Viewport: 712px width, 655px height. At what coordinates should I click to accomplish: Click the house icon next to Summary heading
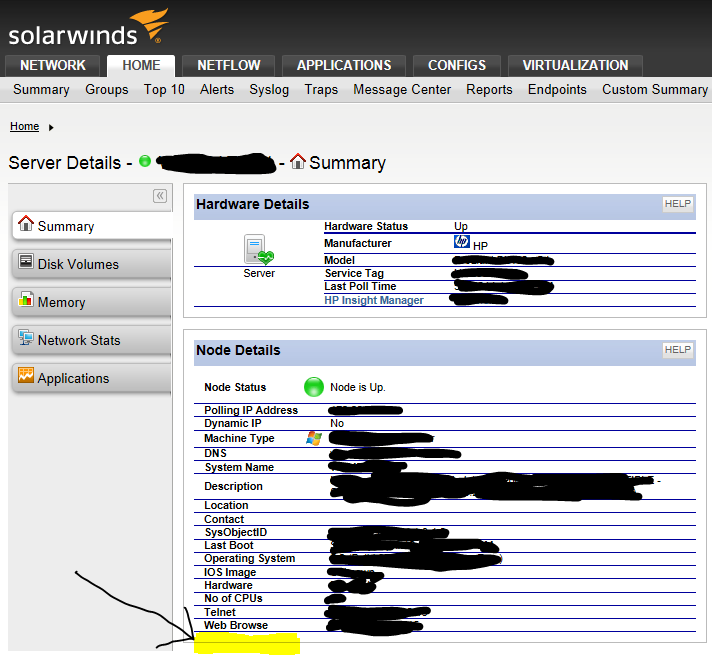[x=297, y=161]
